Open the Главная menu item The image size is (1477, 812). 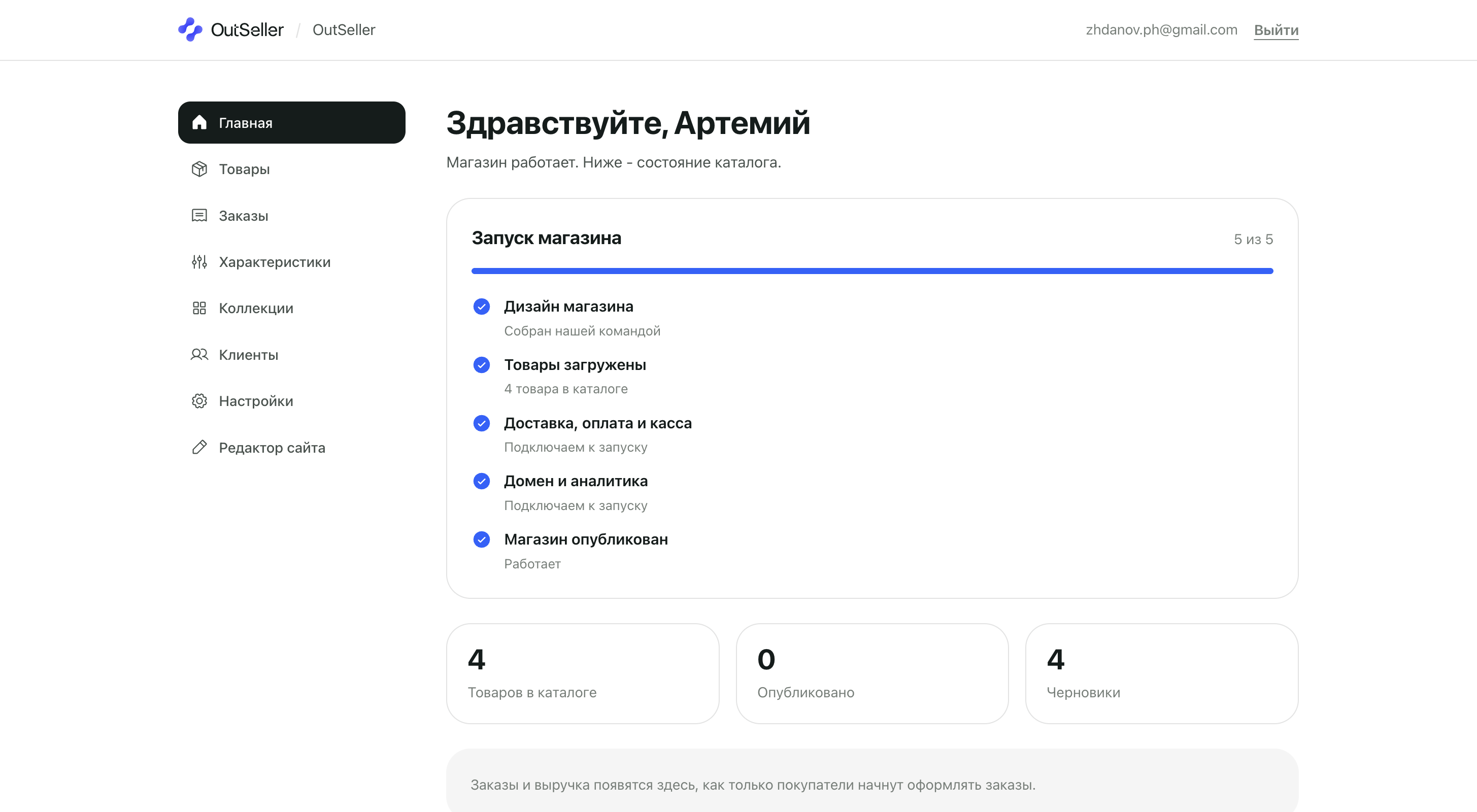pyautogui.click(x=291, y=123)
